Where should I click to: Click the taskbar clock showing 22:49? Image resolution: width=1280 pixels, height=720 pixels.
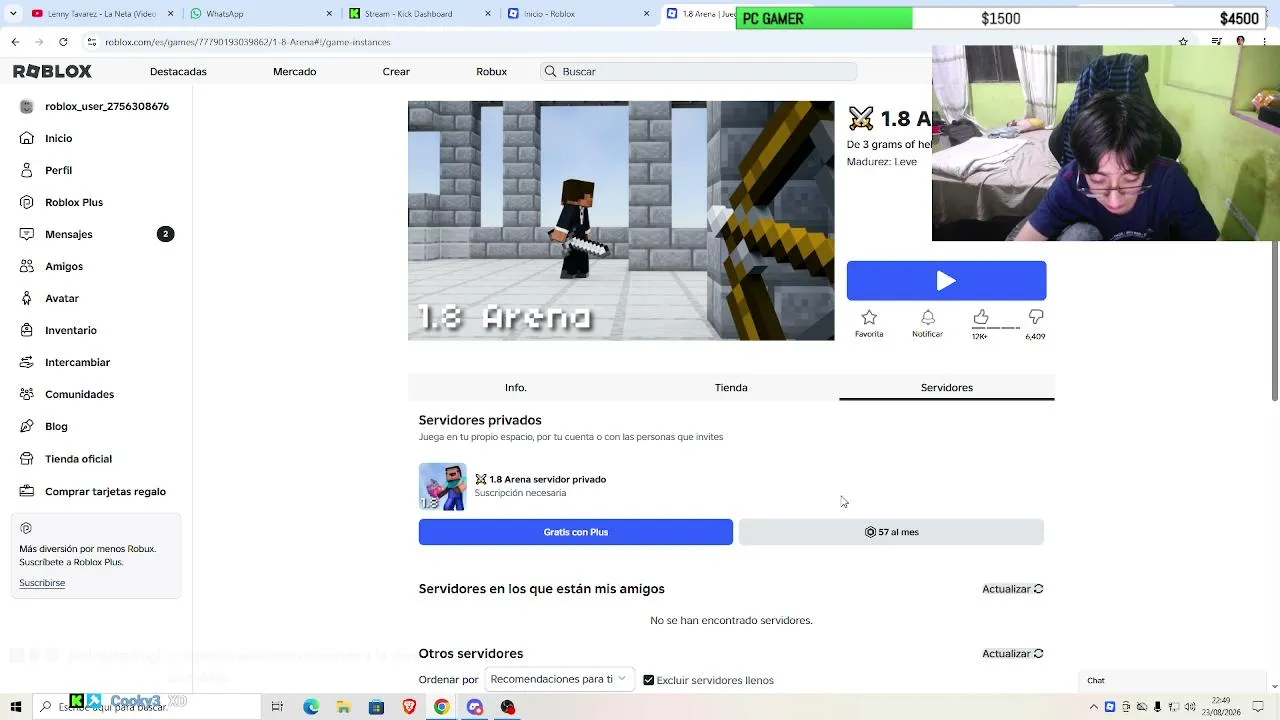point(1220,707)
